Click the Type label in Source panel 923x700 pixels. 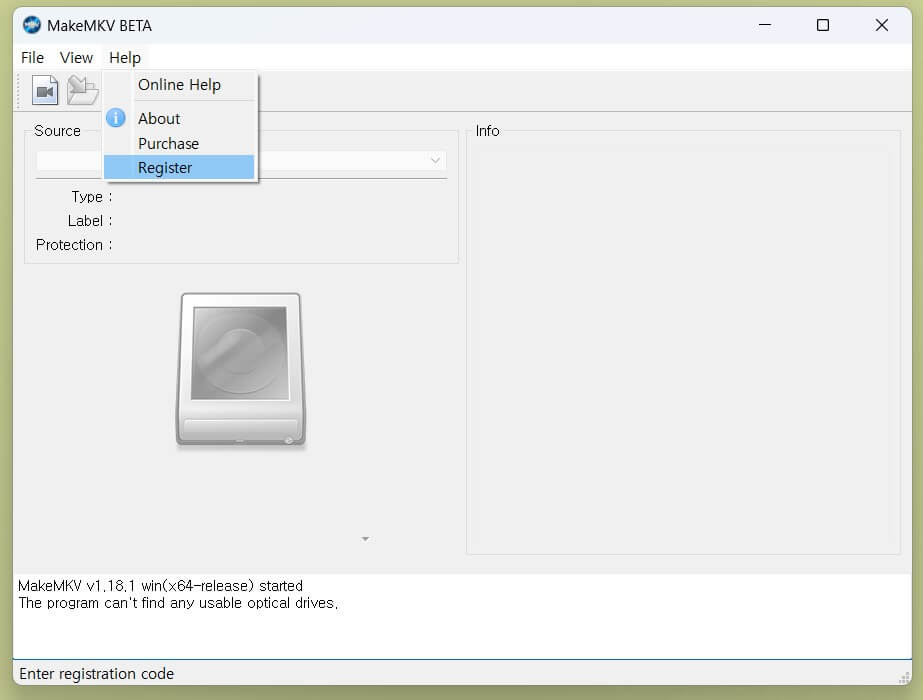coord(91,197)
